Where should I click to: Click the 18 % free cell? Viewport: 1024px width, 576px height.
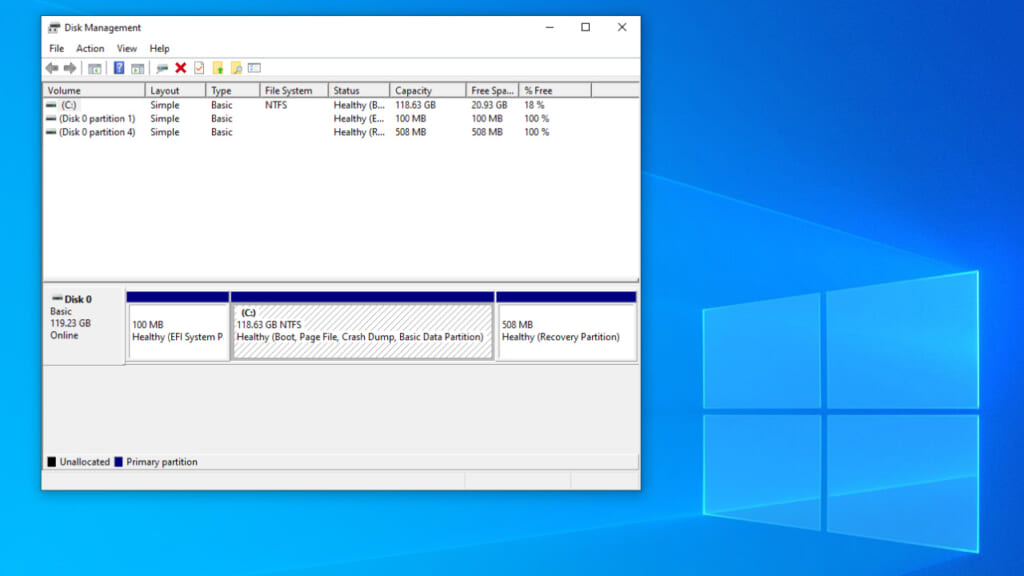(x=534, y=105)
